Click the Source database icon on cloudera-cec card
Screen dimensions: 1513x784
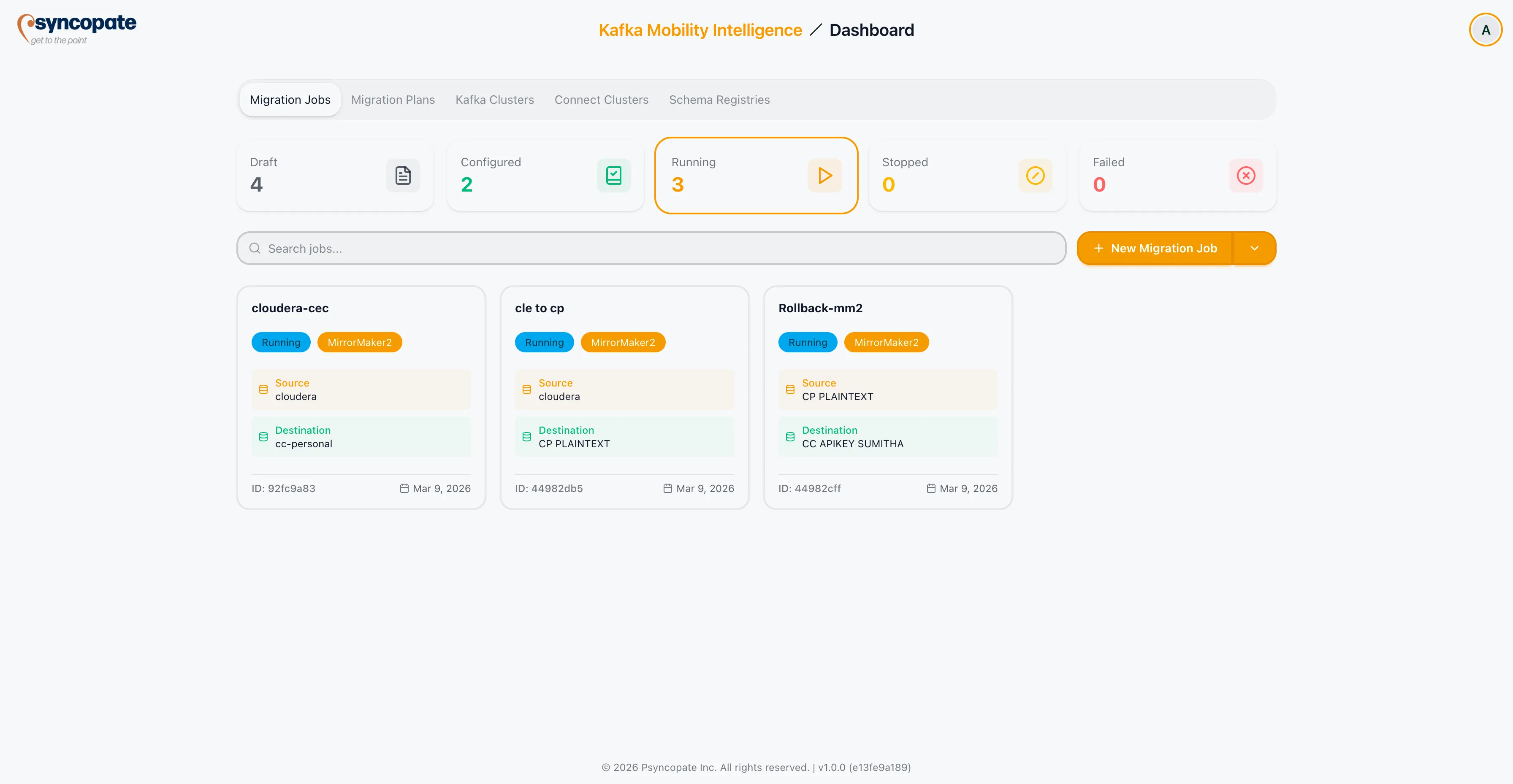pyautogui.click(x=263, y=389)
